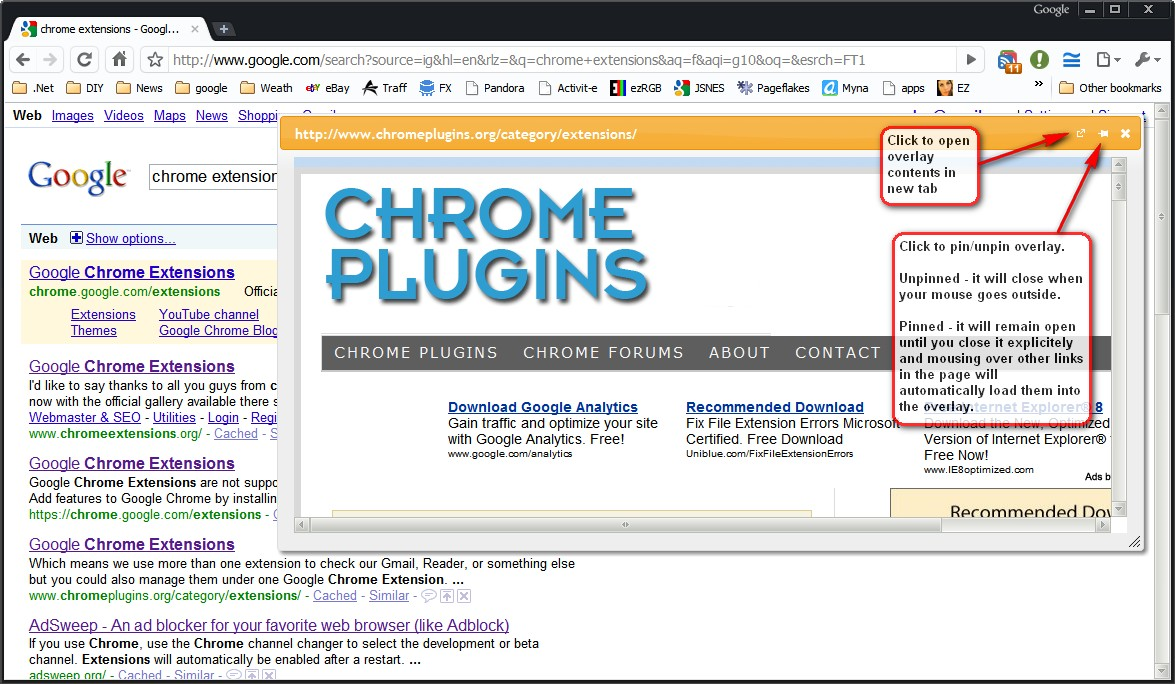Open the page control menu
The width and height of the screenshot is (1175, 684).
click(1108, 60)
